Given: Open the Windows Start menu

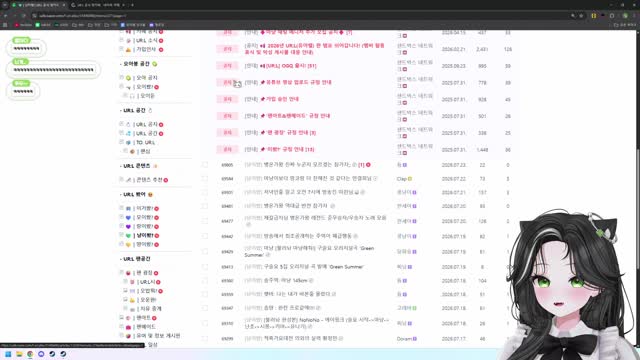Looking at the screenshot, I should tap(8, 354).
